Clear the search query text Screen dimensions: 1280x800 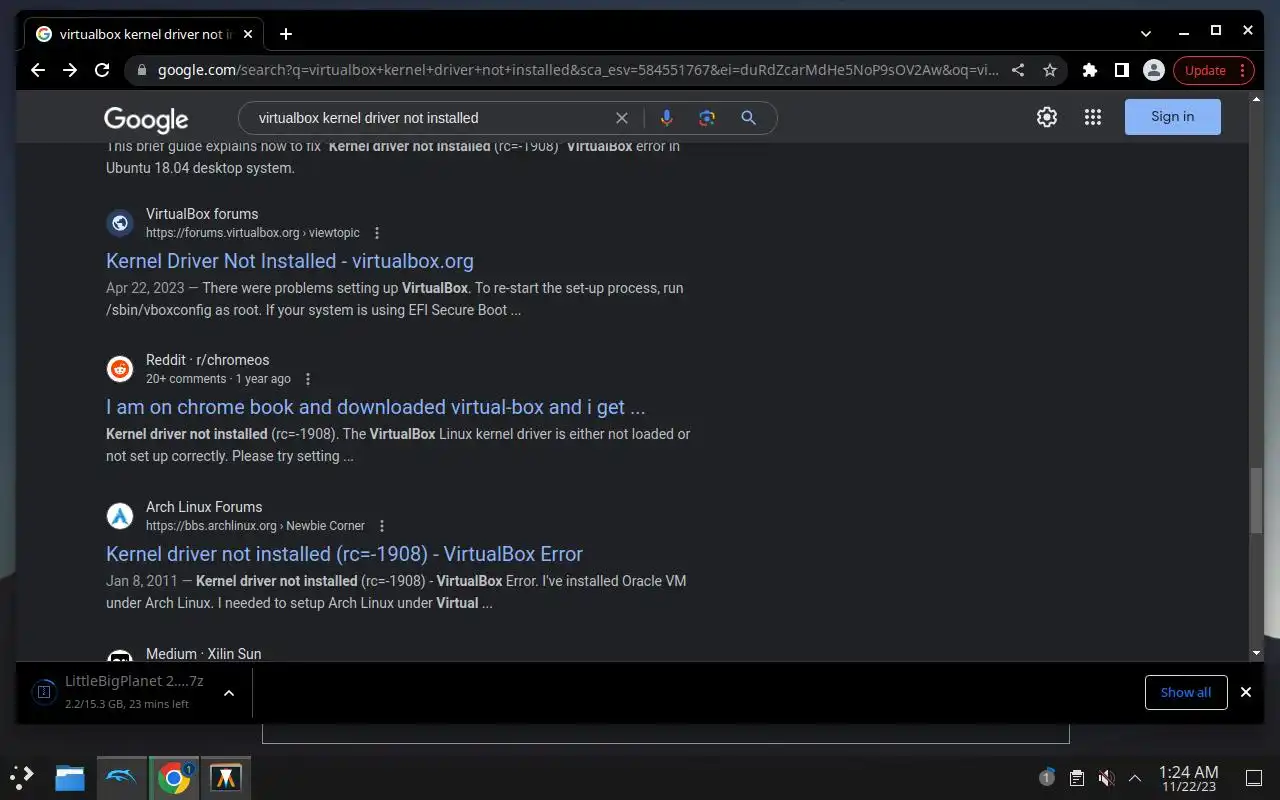tap(622, 118)
